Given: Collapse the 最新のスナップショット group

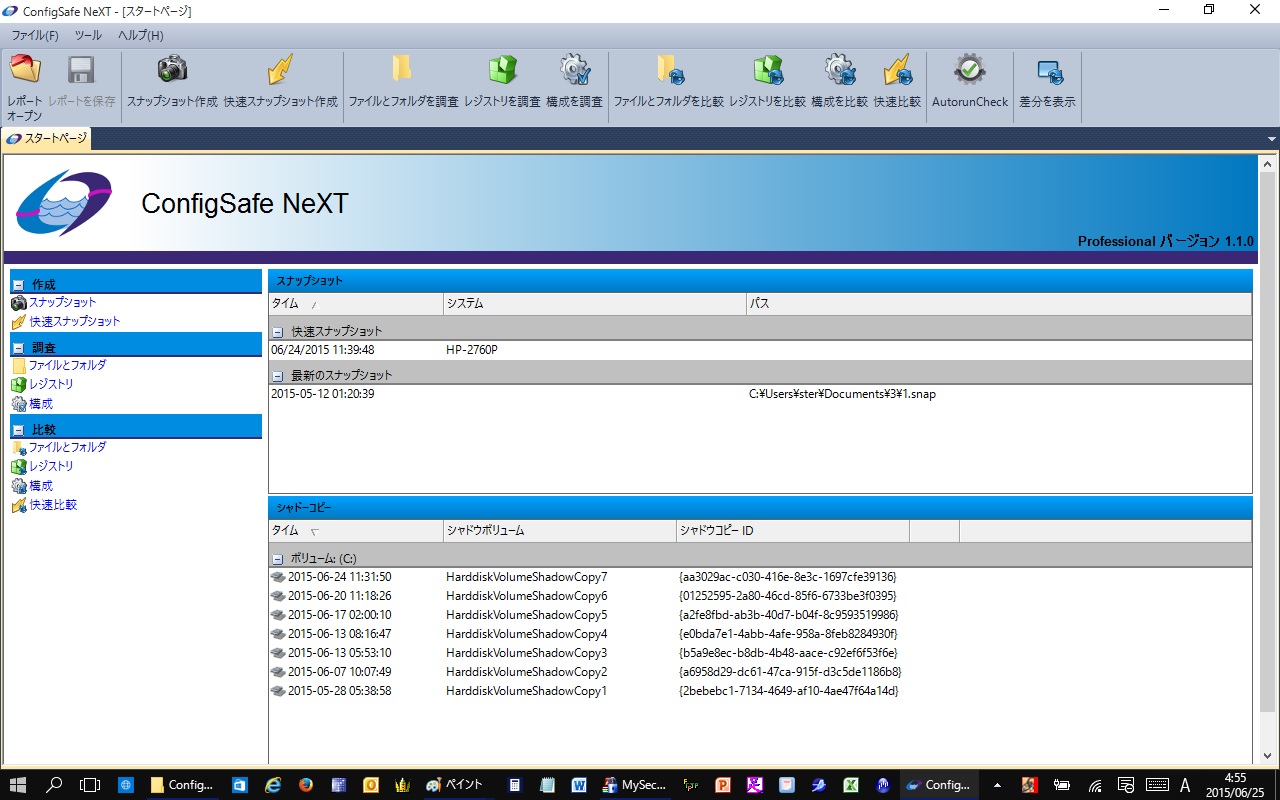Looking at the screenshot, I should coord(277,376).
